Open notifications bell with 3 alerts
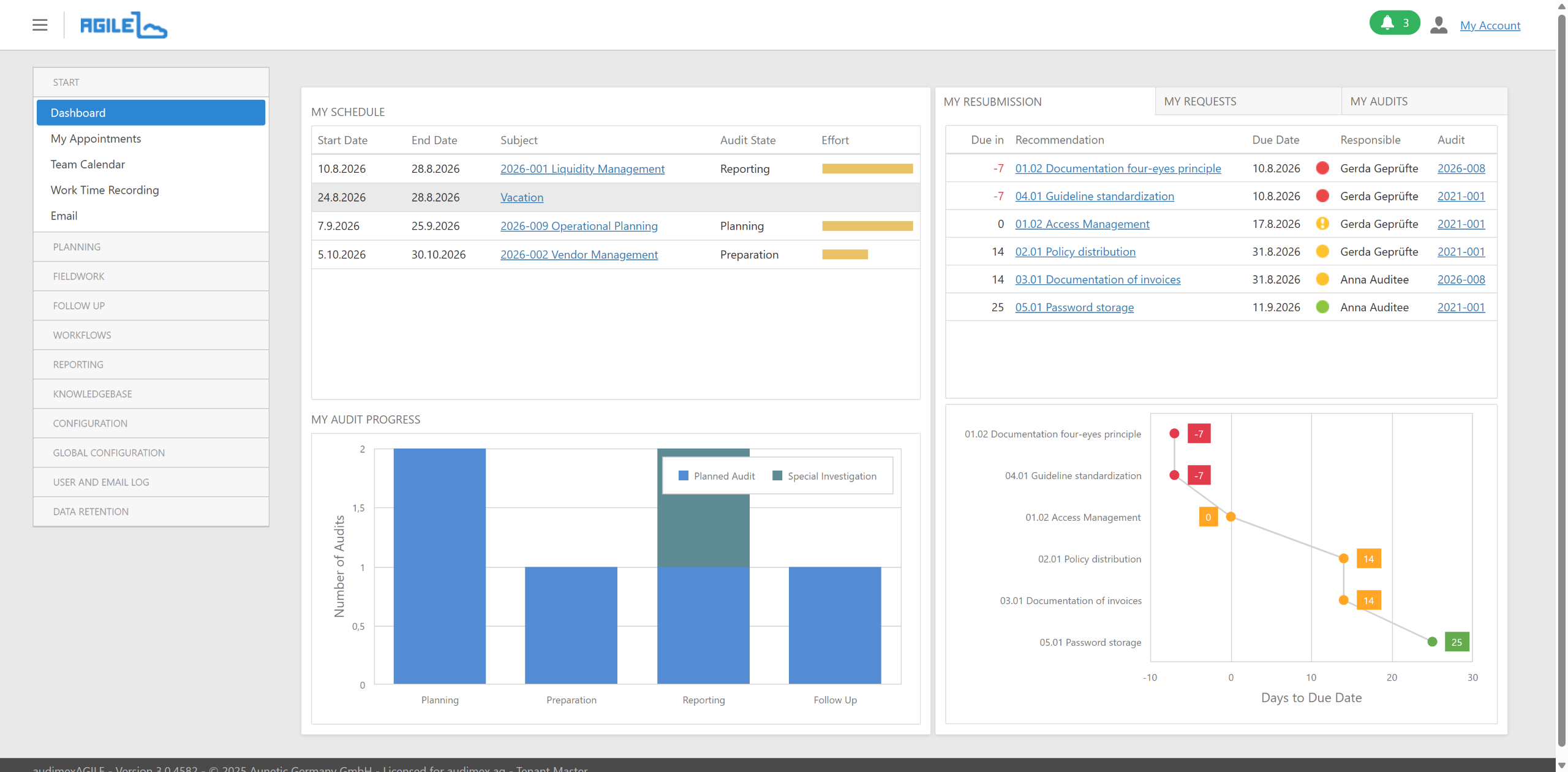Image resolution: width=1568 pixels, height=772 pixels. [1394, 23]
